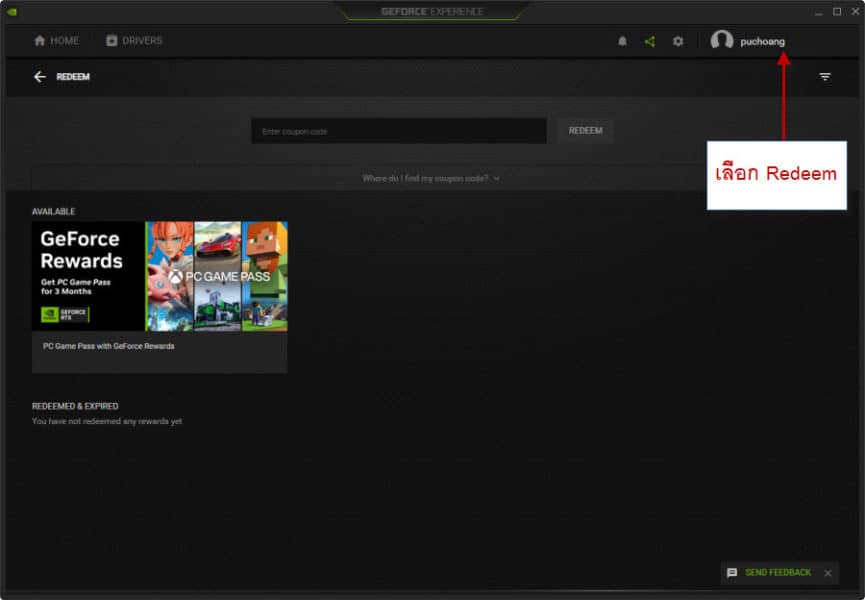Expand 'Where do I find my coupon code?'

[431, 179]
